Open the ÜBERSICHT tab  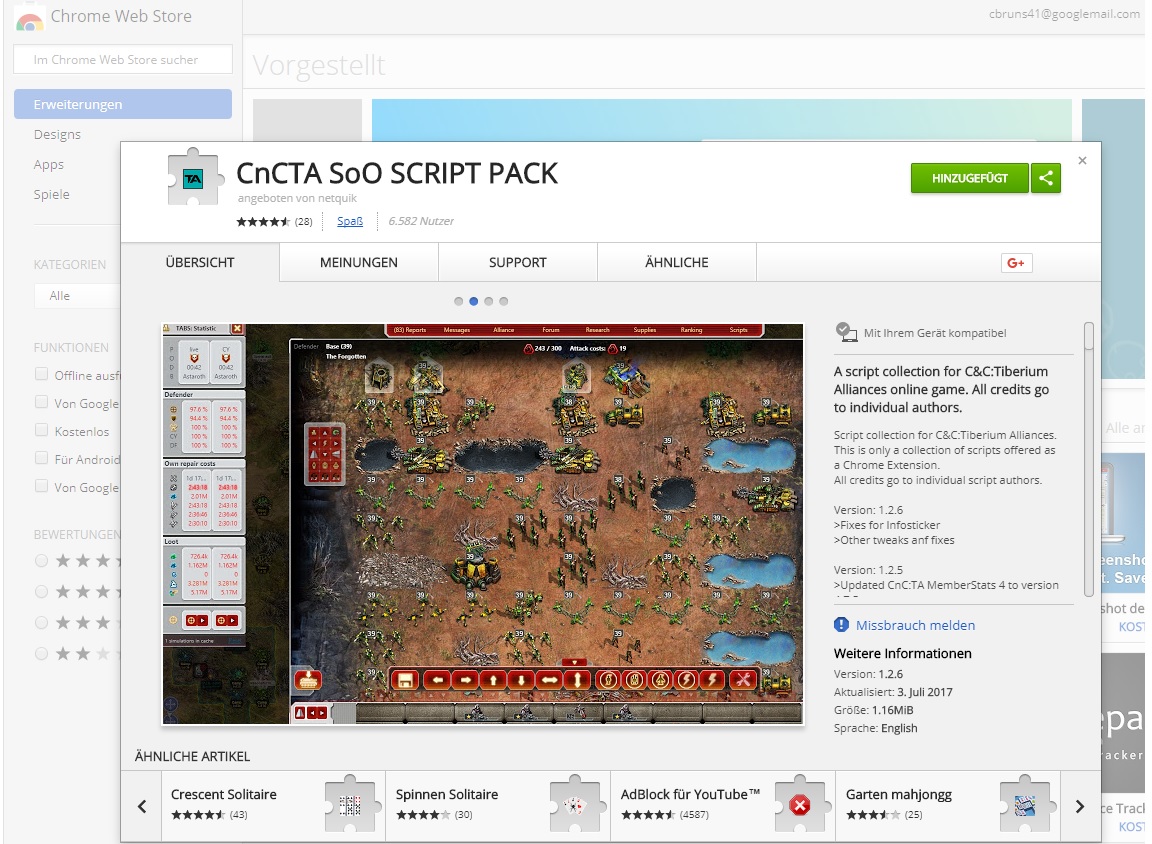pos(200,262)
